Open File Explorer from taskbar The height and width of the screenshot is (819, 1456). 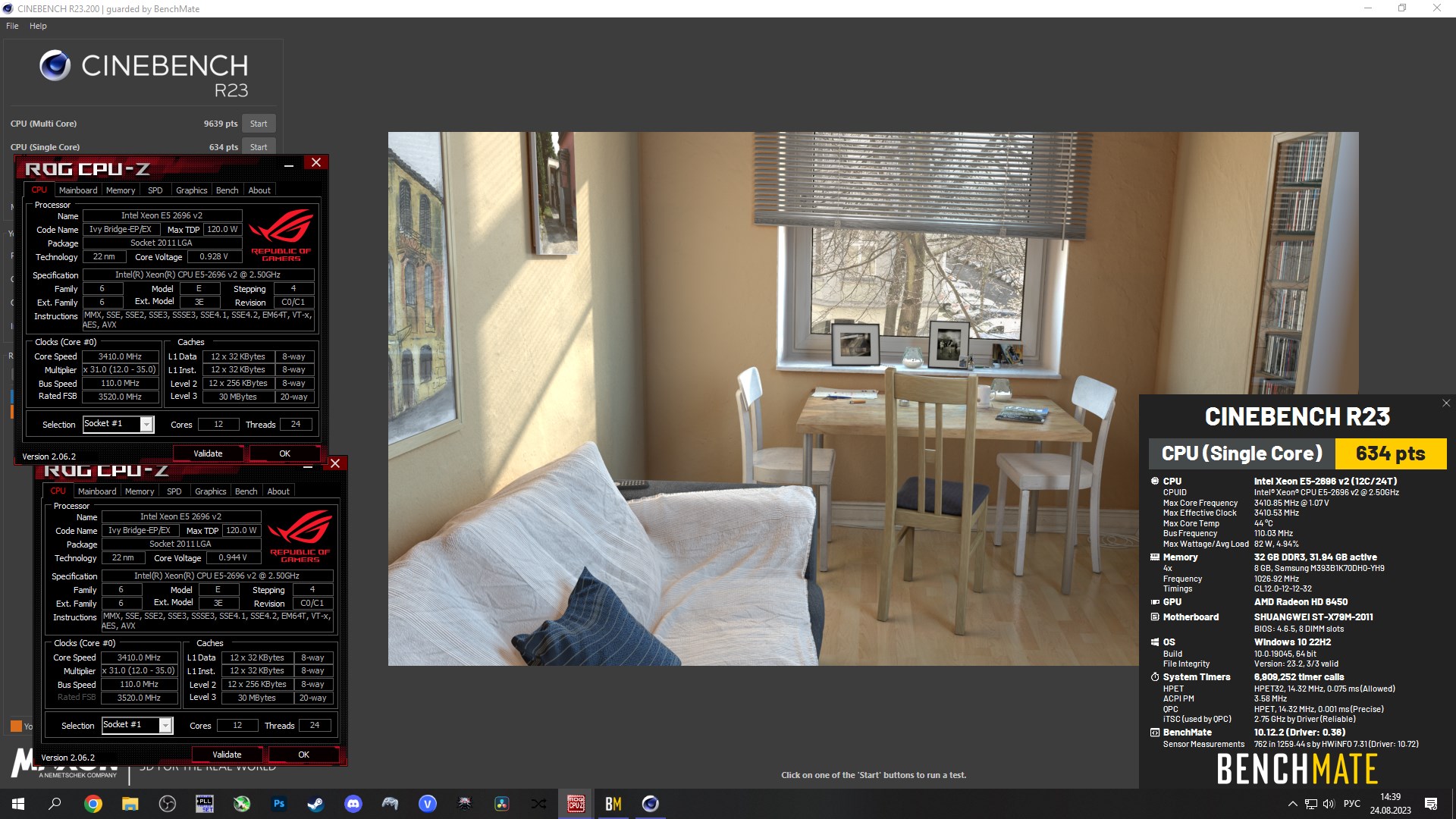(x=130, y=804)
